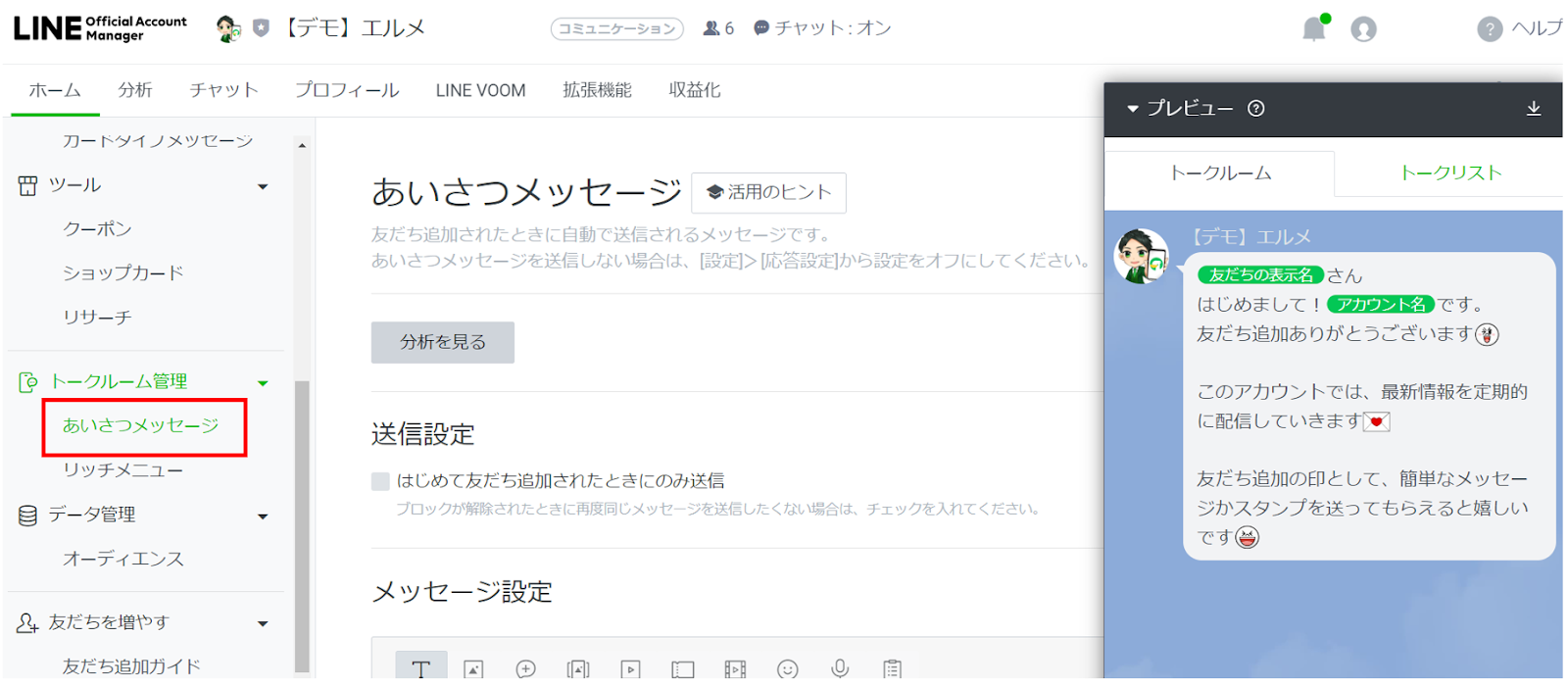Collapse the プレビュー panel triangle

(1133, 109)
